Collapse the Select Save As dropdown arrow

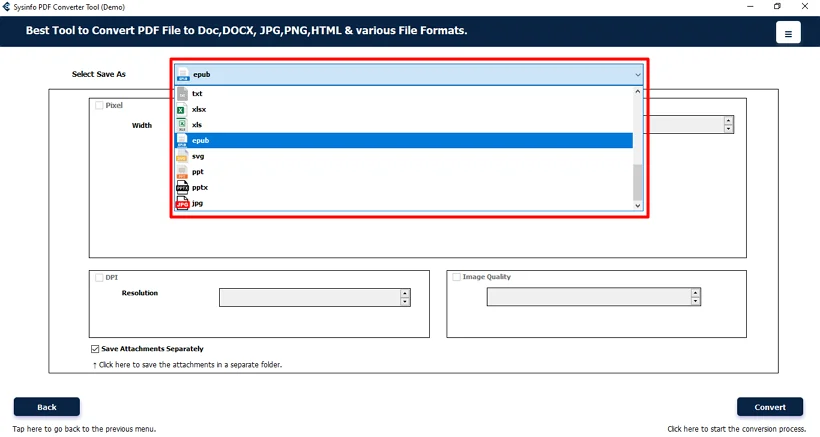tap(637, 75)
